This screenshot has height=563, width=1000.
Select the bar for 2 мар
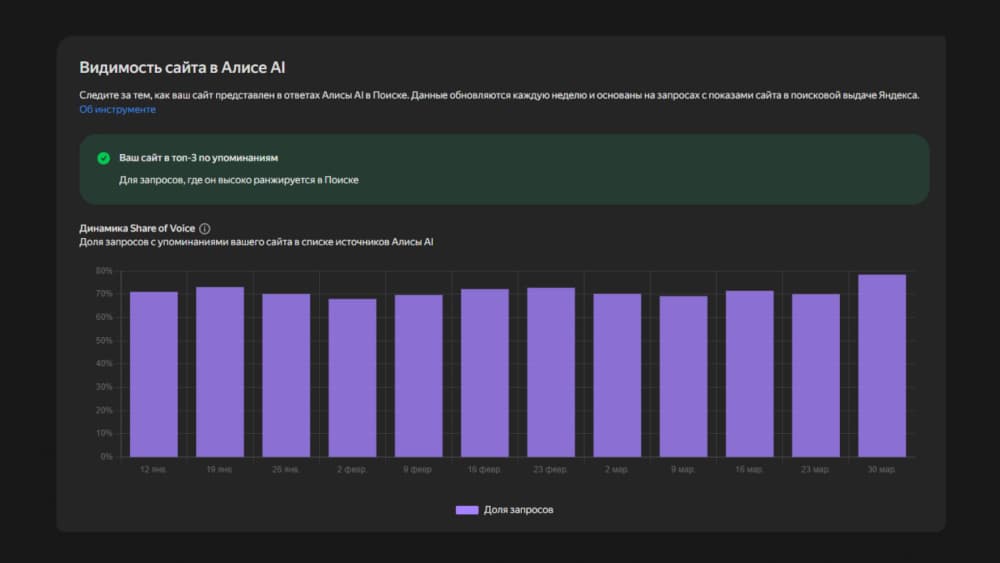pyautogui.click(x=617, y=375)
